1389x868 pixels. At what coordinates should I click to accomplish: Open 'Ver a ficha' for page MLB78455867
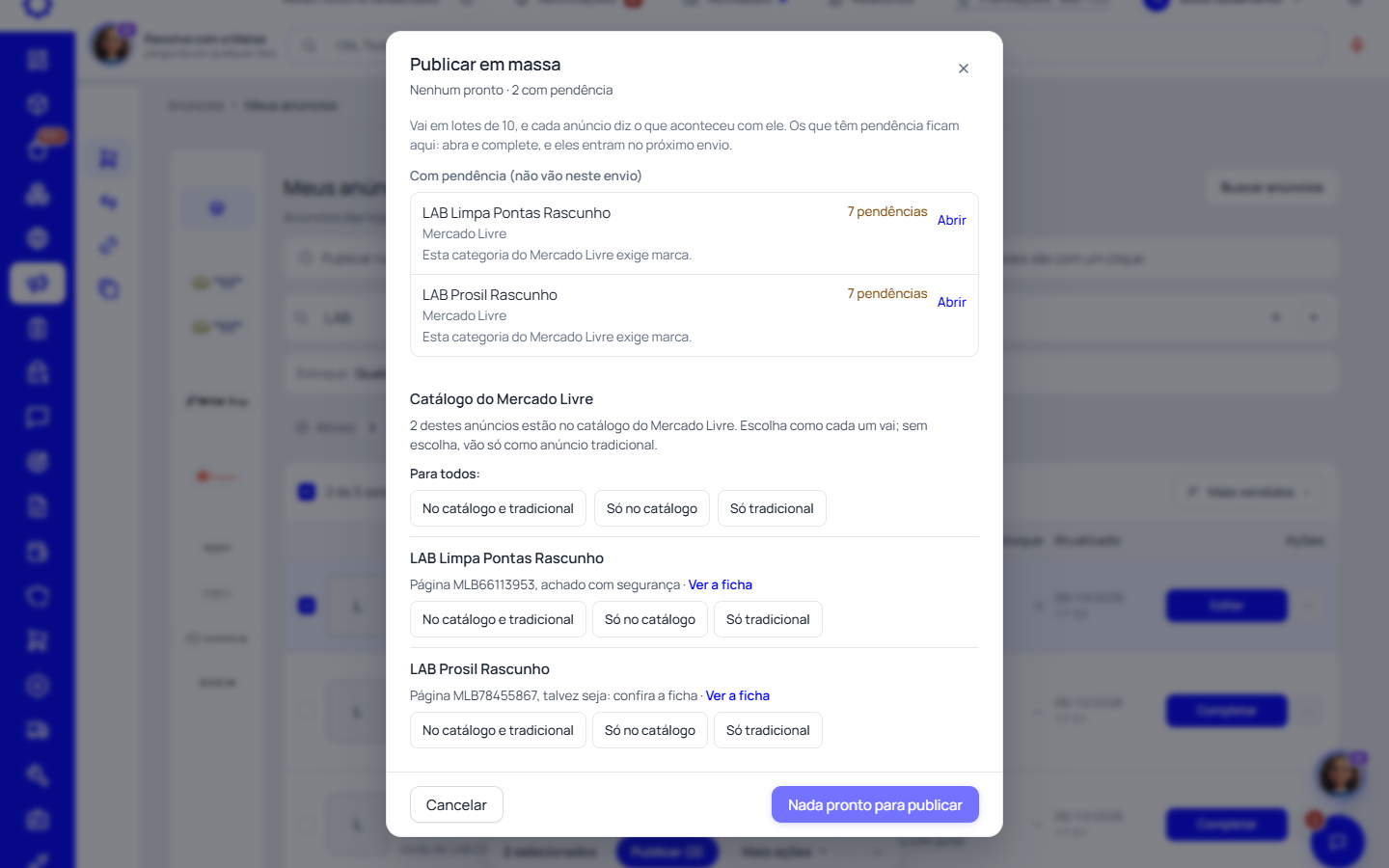[x=737, y=695]
